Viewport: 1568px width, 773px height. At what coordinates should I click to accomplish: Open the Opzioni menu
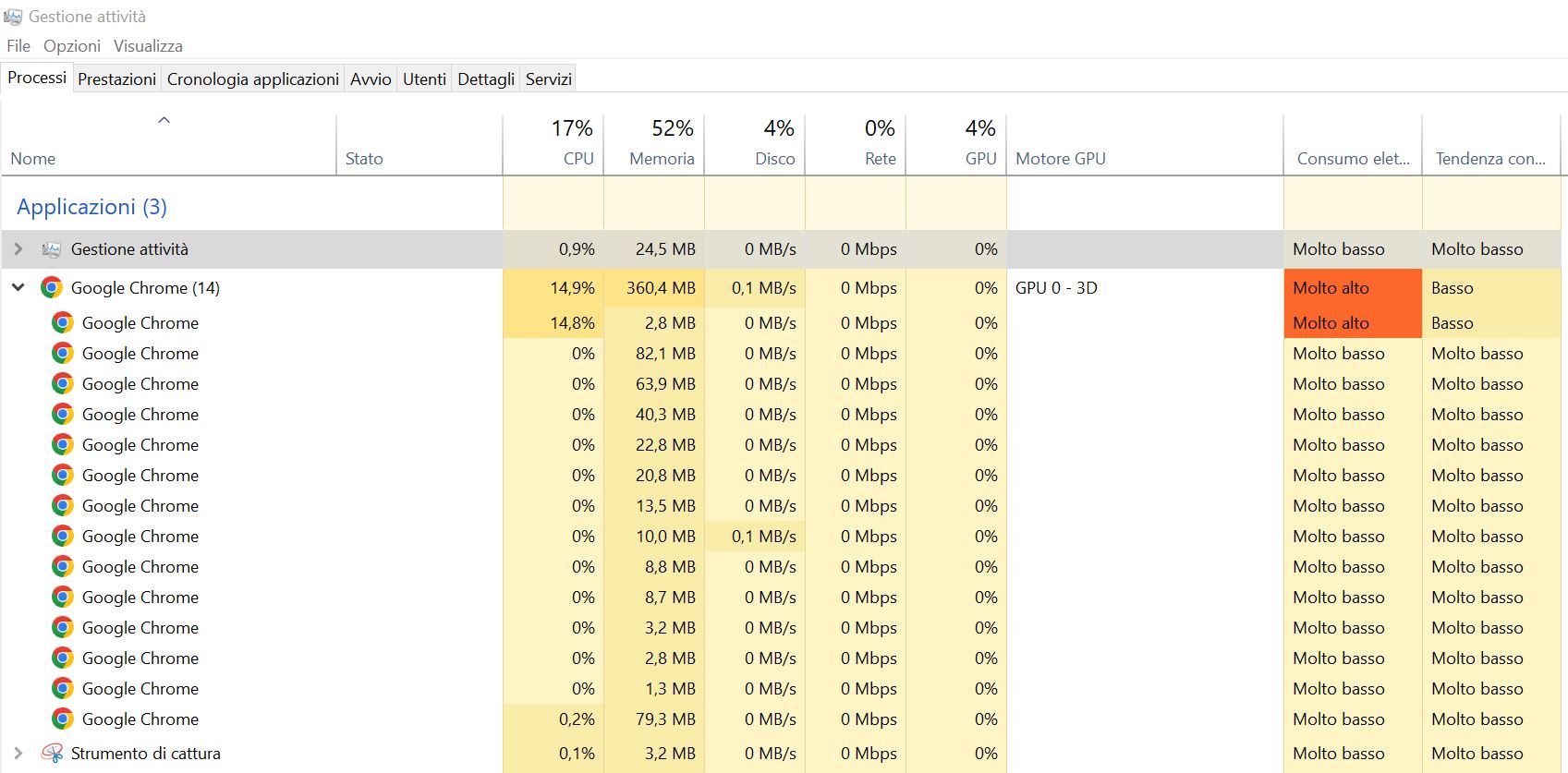pos(72,46)
